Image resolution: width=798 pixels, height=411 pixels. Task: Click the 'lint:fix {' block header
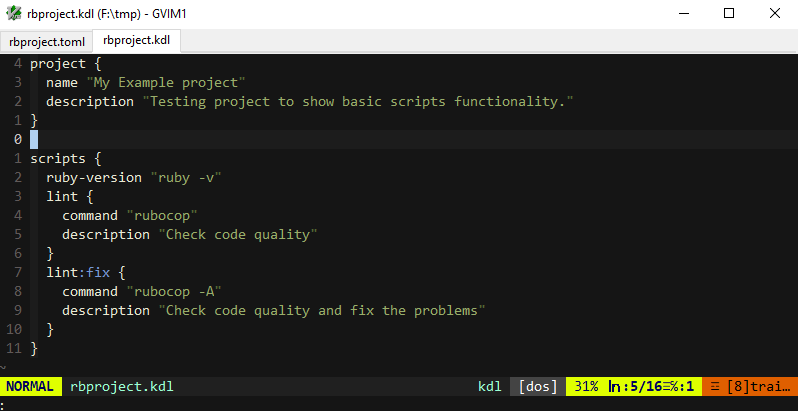(86, 272)
